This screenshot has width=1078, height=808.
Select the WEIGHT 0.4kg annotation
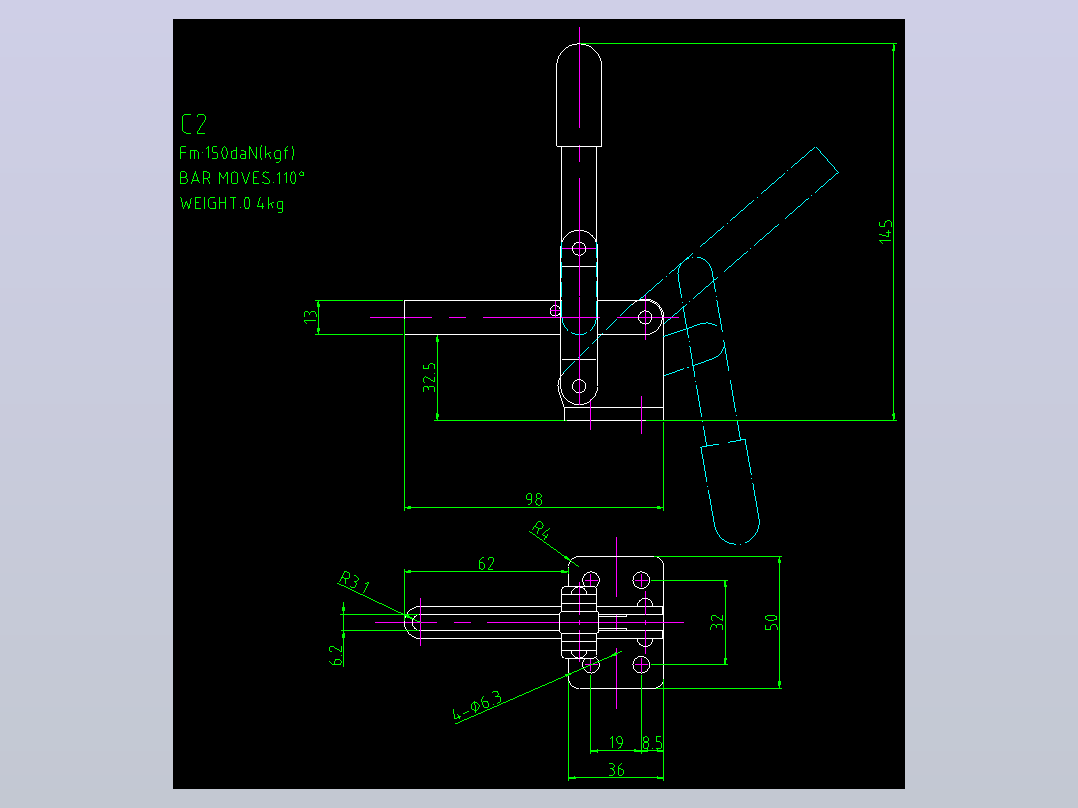(x=232, y=204)
